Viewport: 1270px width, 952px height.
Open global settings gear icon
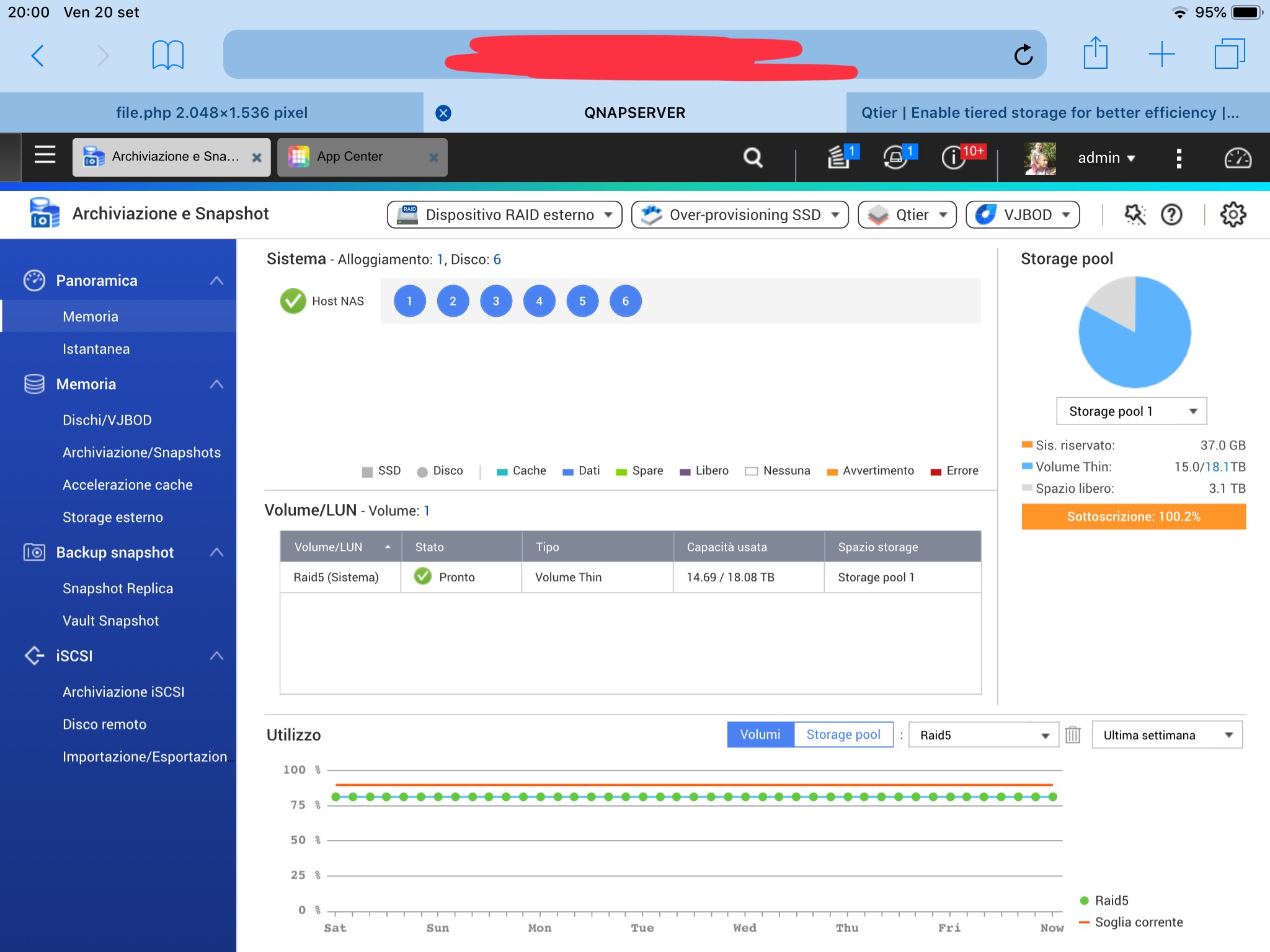point(1232,214)
